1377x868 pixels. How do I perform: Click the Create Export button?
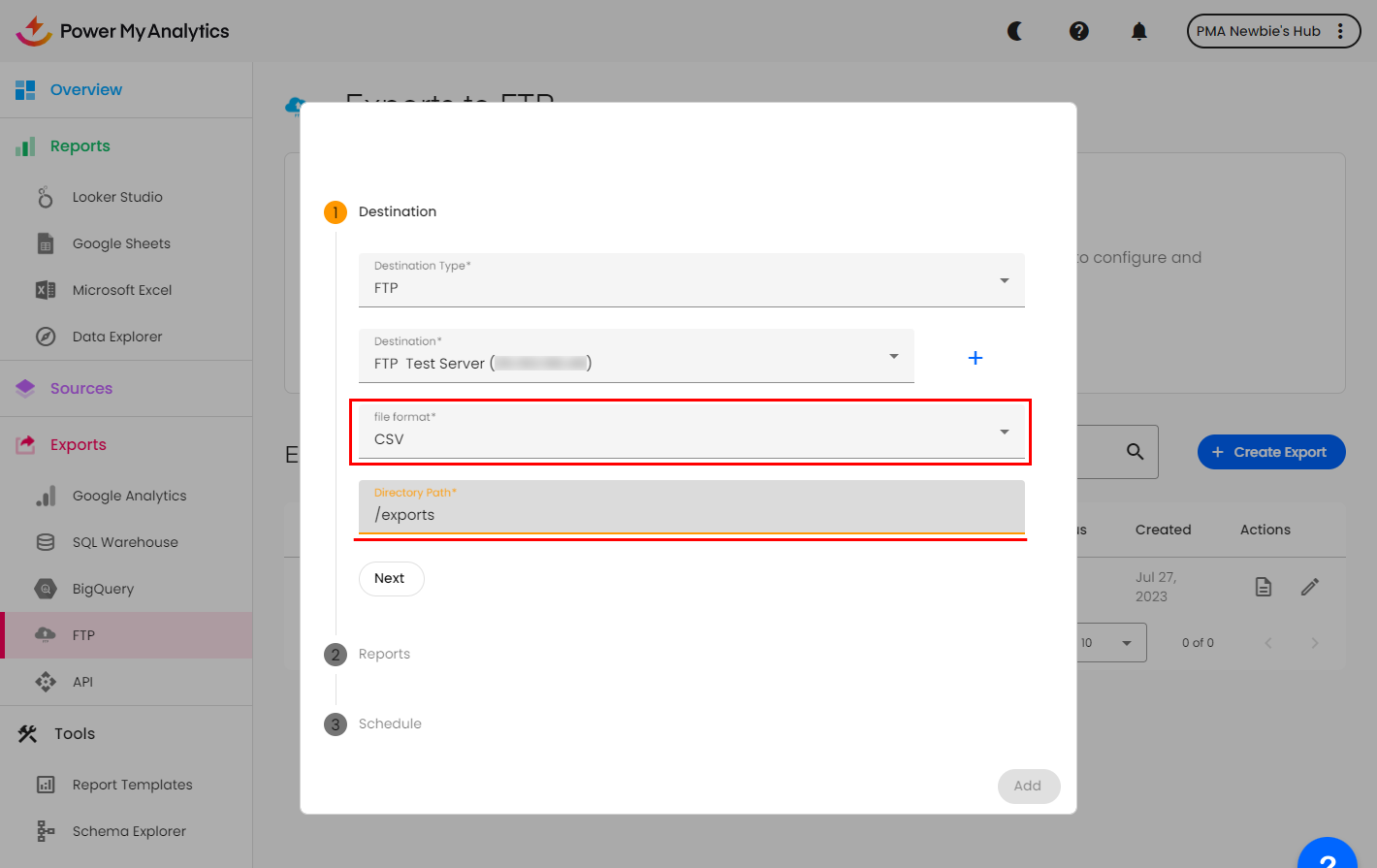tap(1270, 452)
